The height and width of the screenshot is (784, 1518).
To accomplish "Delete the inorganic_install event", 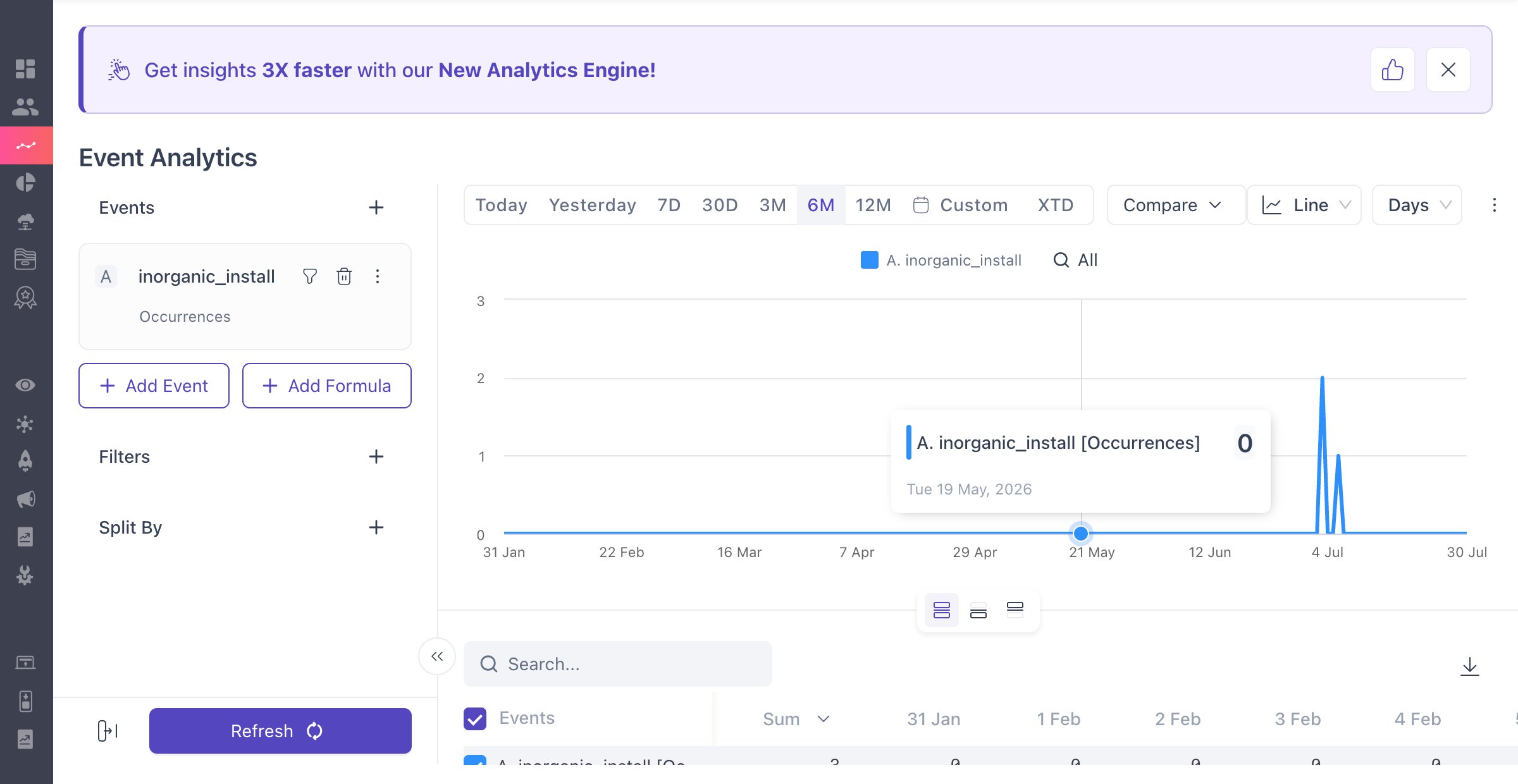I will (x=344, y=276).
